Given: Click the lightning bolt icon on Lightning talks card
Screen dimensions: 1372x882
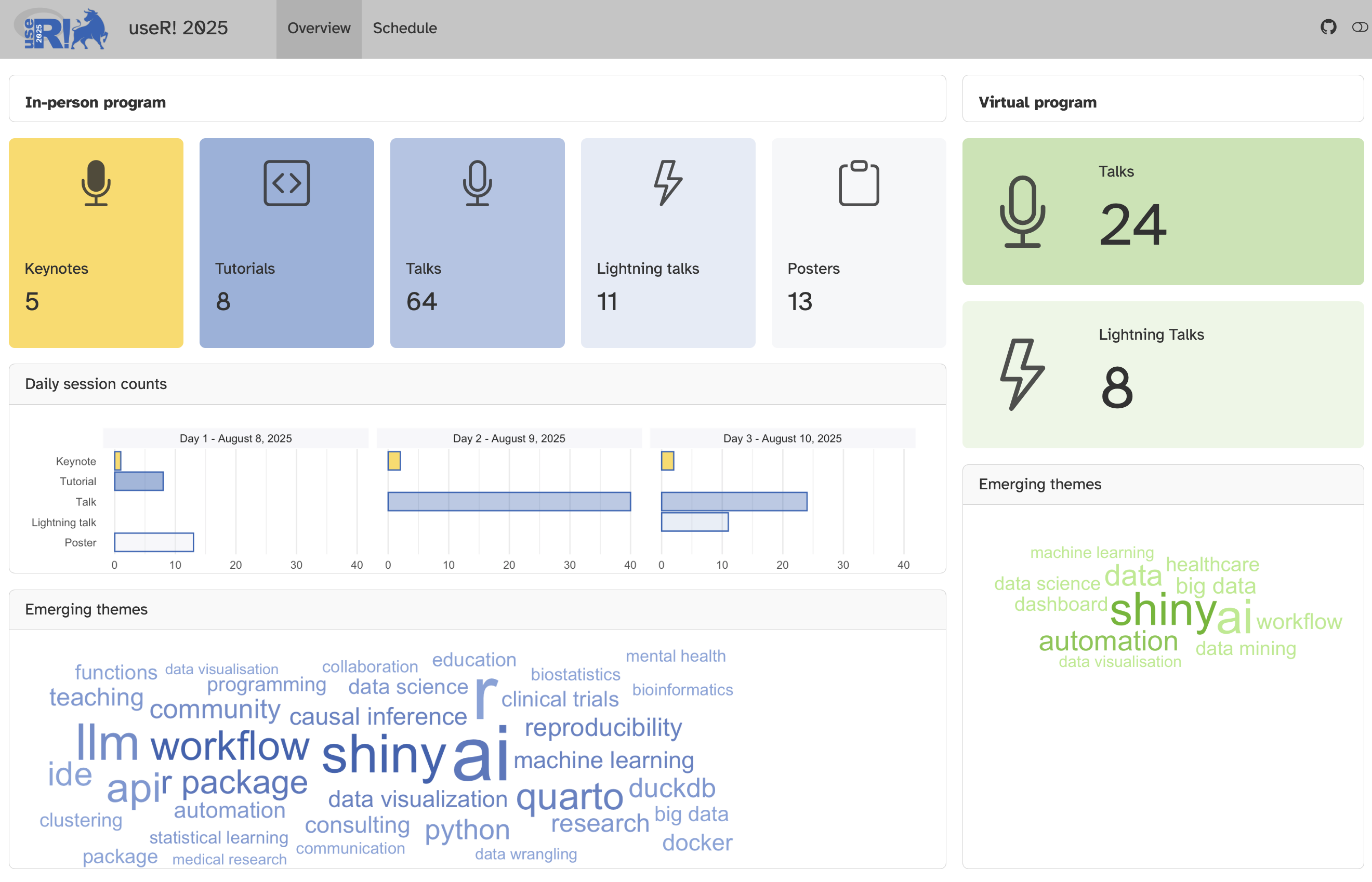Looking at the screenshot, I should click(x=667, y=183).
